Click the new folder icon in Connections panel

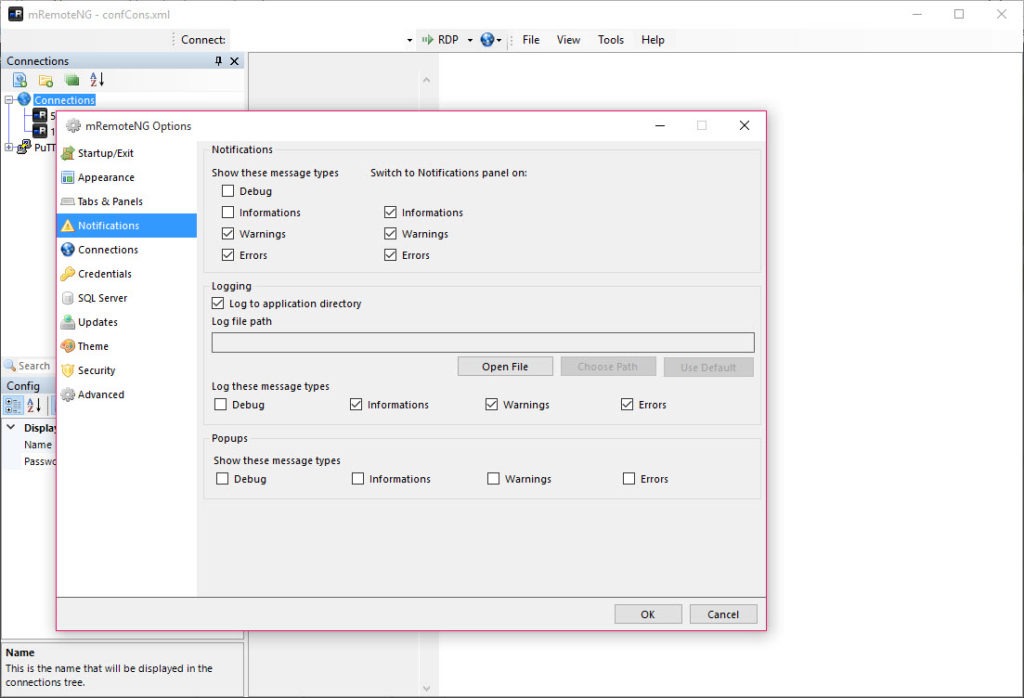pos(46,80)
